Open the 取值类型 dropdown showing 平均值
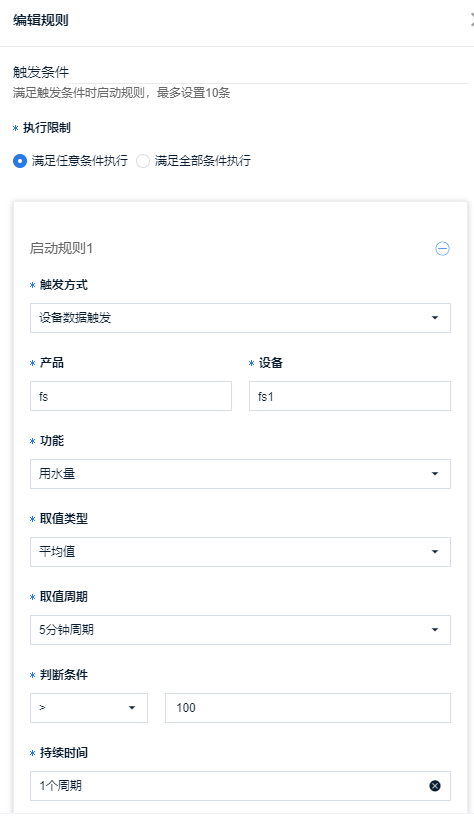The height and width of the screenshot is (821, 474). (240, 552)
